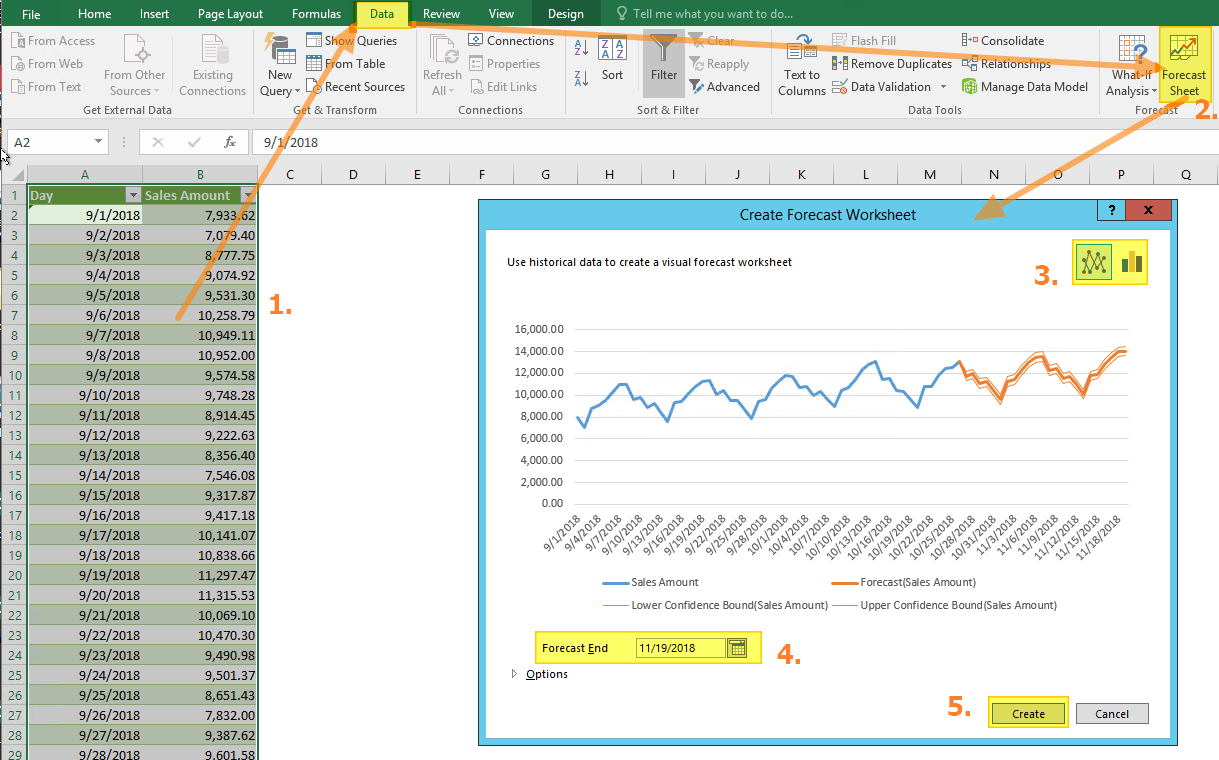
Task: Cancel the forecast worksheet dialog
Action: click(x=1112, y=713)
